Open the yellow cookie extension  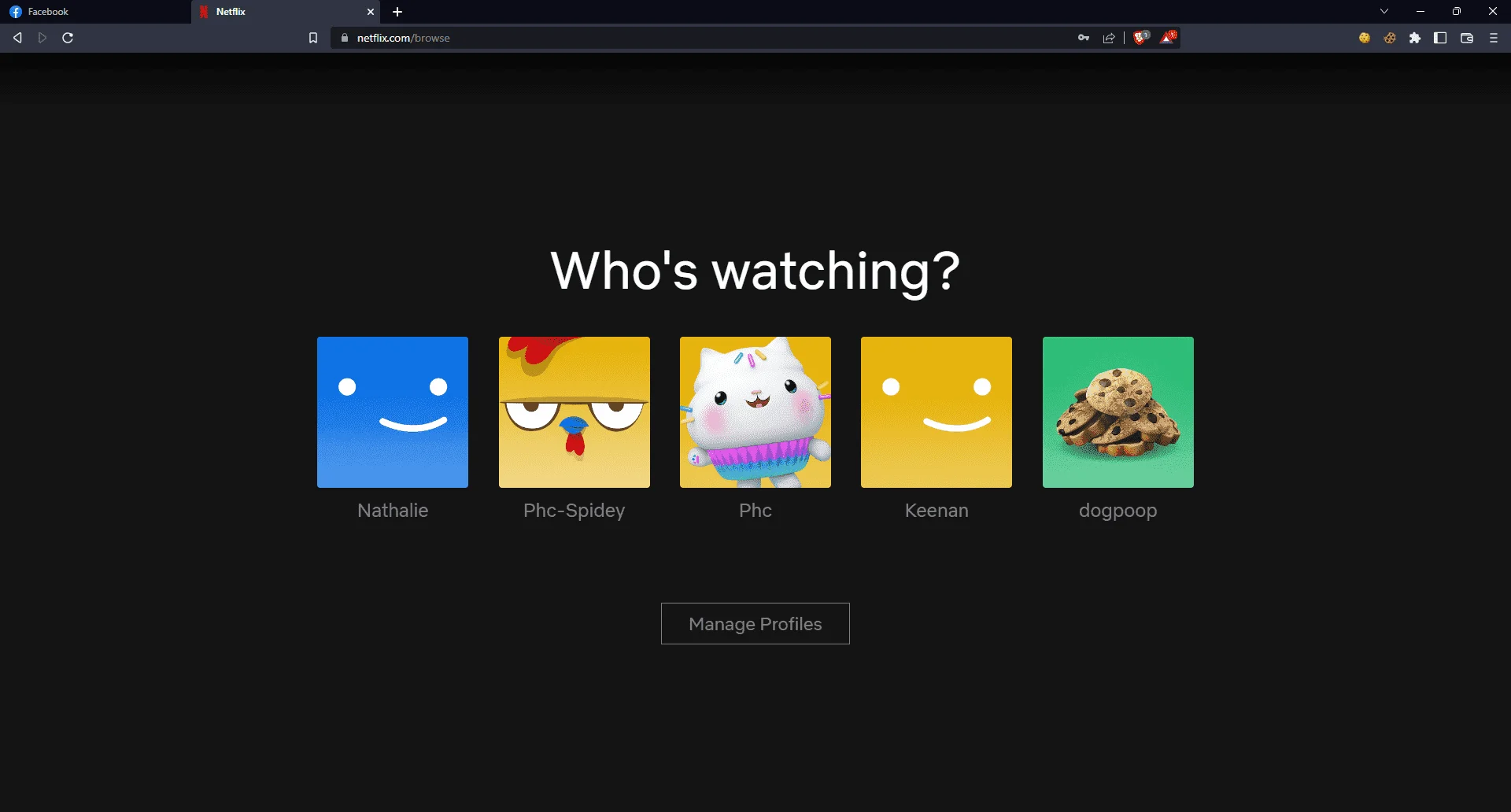1365,38
